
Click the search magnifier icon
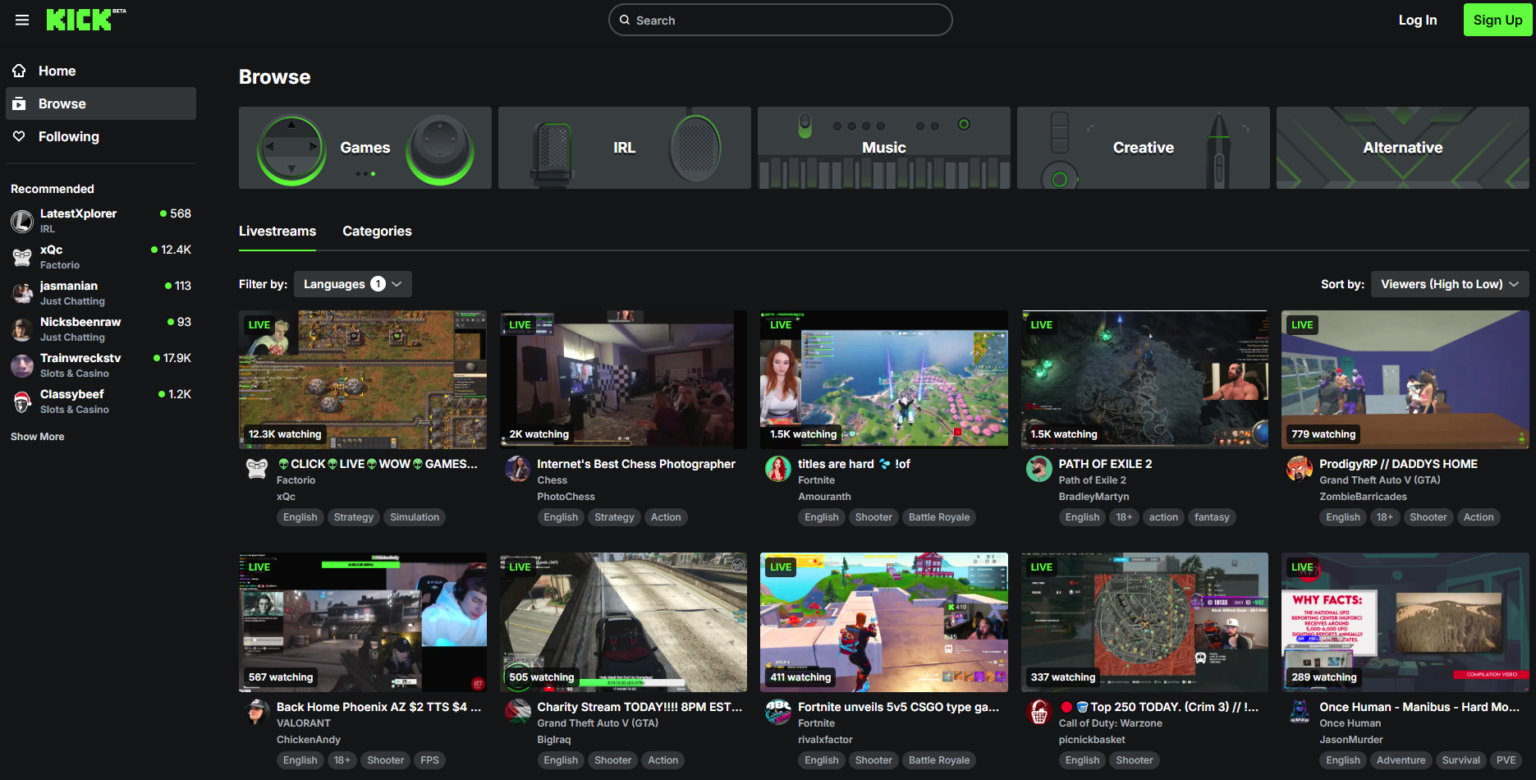625,19
